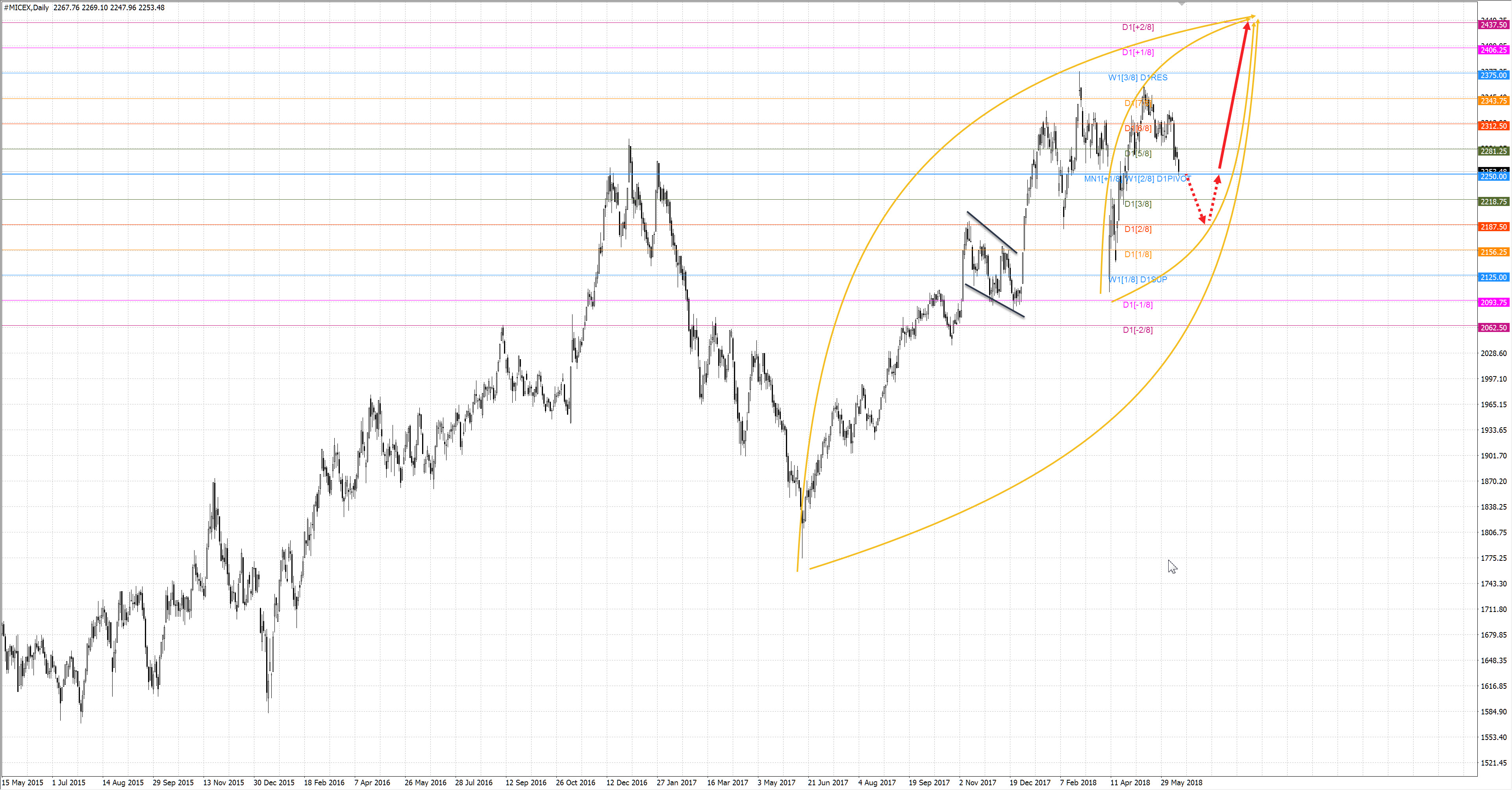1512x790 pixels.
Task: Click the blue 2375.00 price tag
Action: 1493,75
